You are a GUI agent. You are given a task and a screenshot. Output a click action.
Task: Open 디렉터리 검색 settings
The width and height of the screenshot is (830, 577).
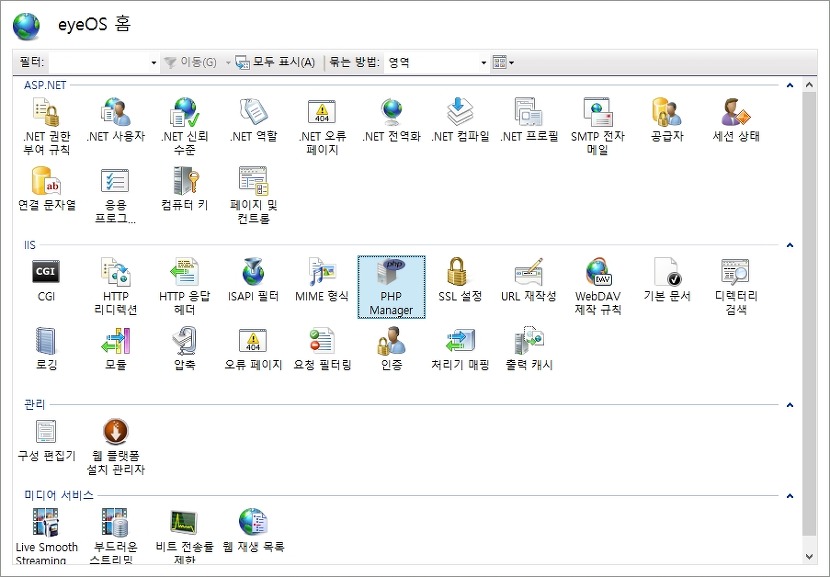pyautogui.click(x=736, y=287)
